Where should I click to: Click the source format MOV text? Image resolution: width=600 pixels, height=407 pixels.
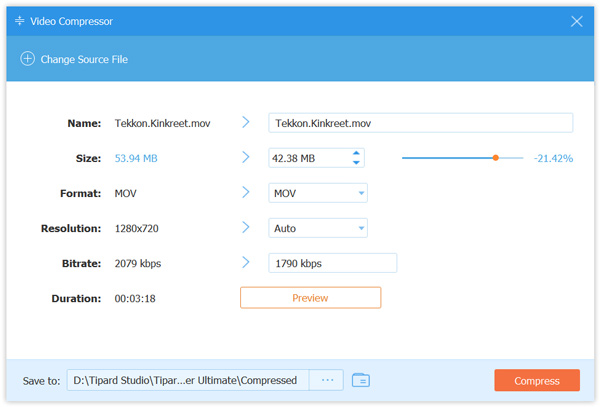tap(126, 193)
